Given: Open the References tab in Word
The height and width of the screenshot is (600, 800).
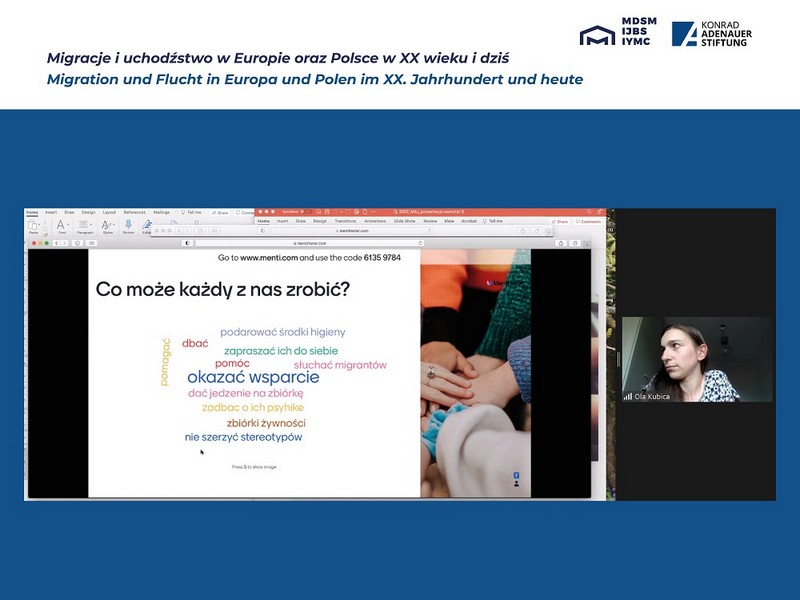Looking at the screenshot, I should tap(134, 212).
